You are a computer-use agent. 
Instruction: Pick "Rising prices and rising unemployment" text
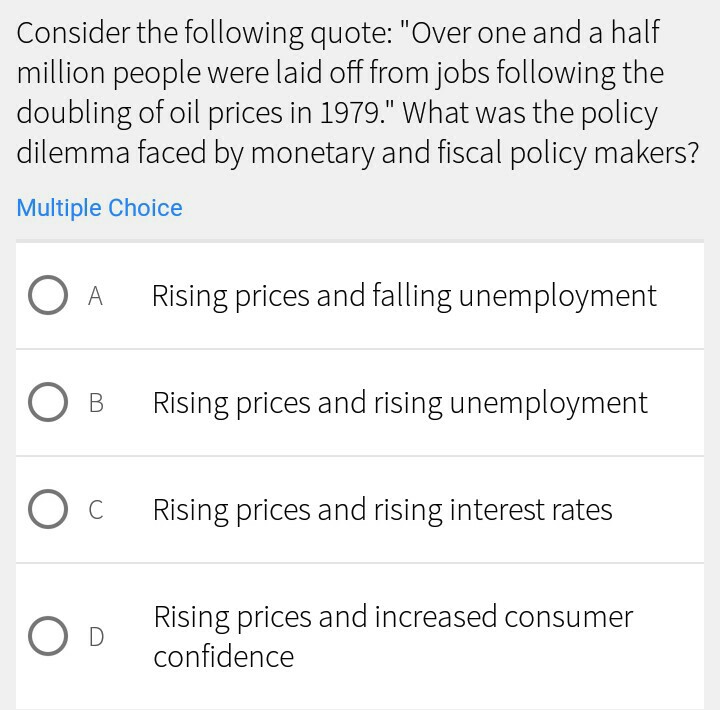400,403
